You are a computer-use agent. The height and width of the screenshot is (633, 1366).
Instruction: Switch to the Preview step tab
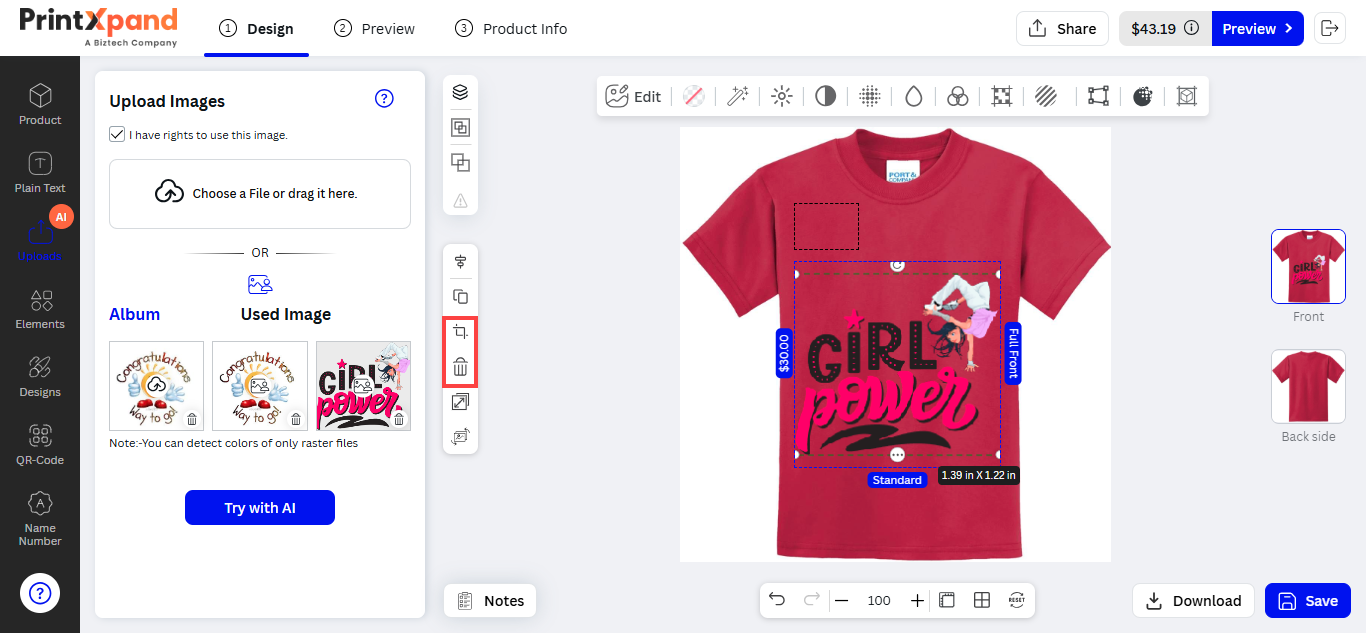coord(375,29)
